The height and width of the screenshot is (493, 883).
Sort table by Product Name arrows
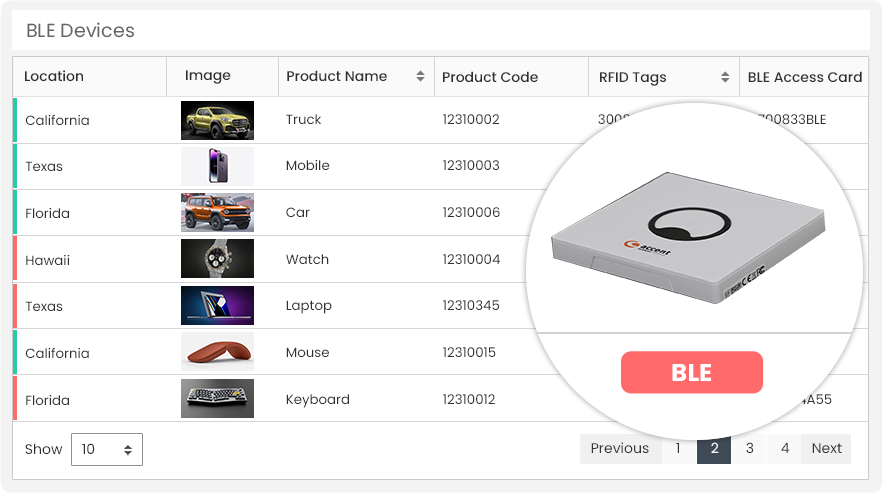419,77
